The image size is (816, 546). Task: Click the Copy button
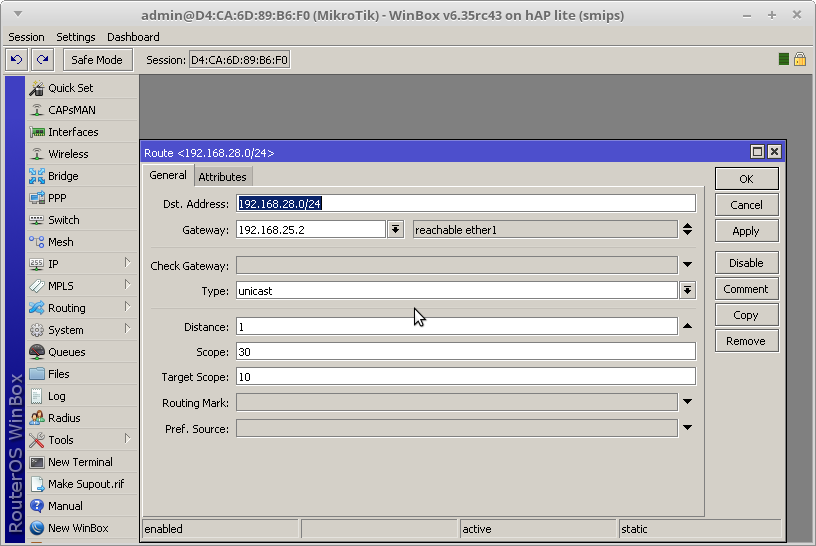point(746,315)
